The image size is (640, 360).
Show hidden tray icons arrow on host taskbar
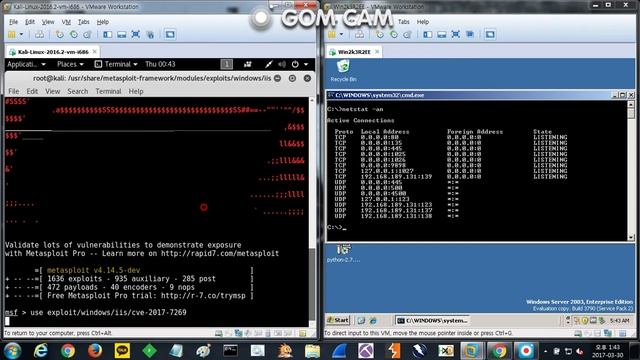click(546, 351)
